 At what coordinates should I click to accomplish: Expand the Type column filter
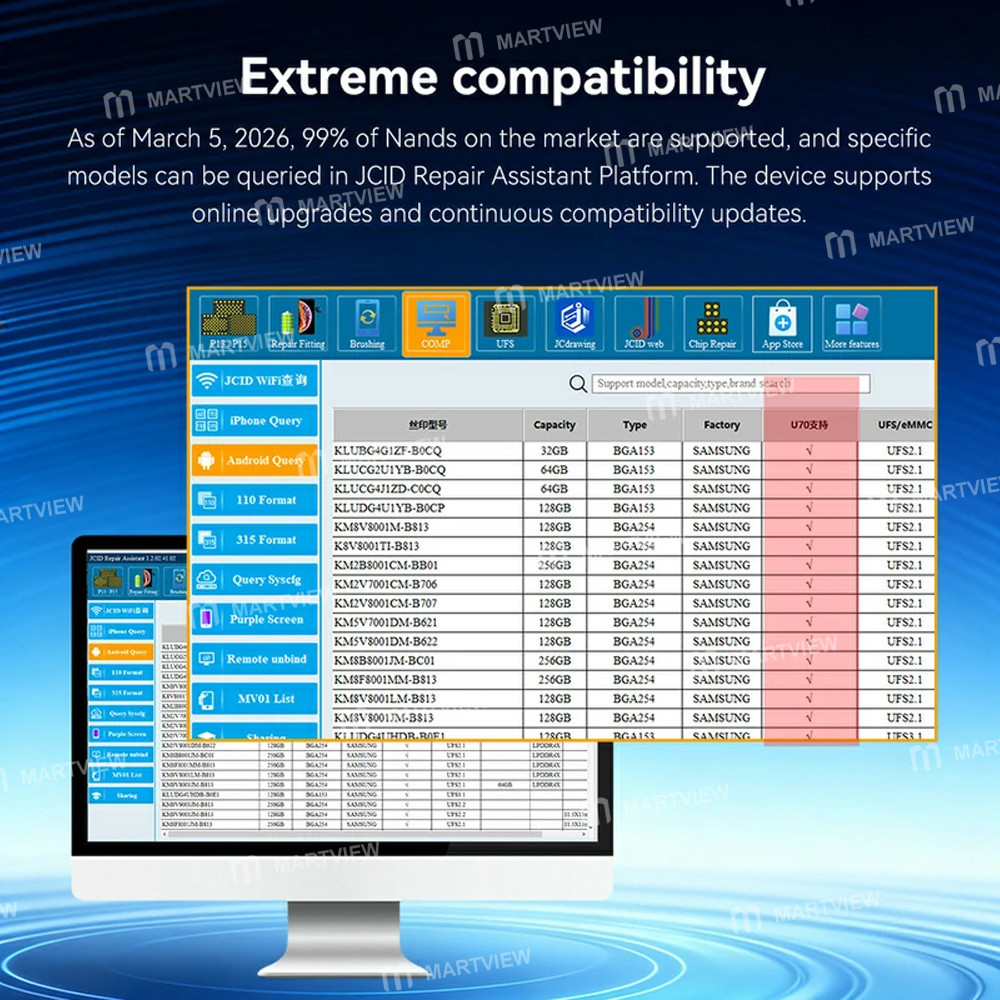633,425
